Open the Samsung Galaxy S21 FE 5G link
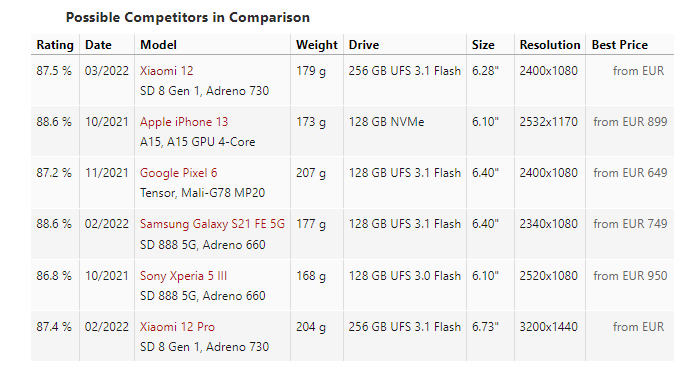695x382 pixels. pos(212,224)
